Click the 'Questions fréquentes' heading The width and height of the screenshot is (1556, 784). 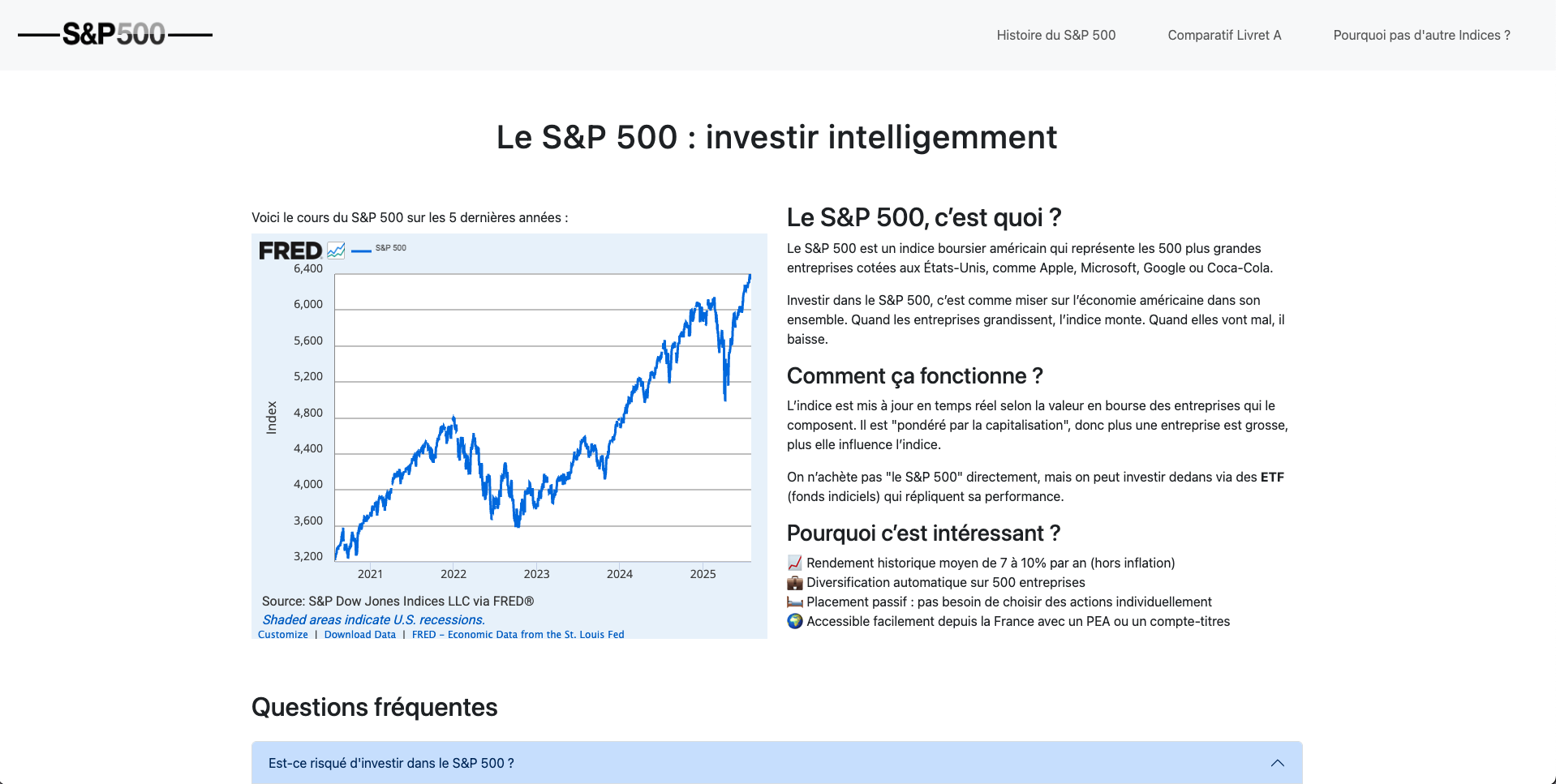click(374, 707)
